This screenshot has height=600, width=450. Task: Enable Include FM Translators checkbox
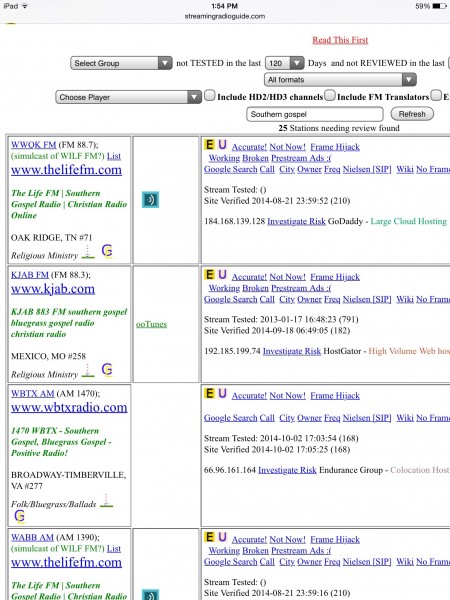click(330, 95)
